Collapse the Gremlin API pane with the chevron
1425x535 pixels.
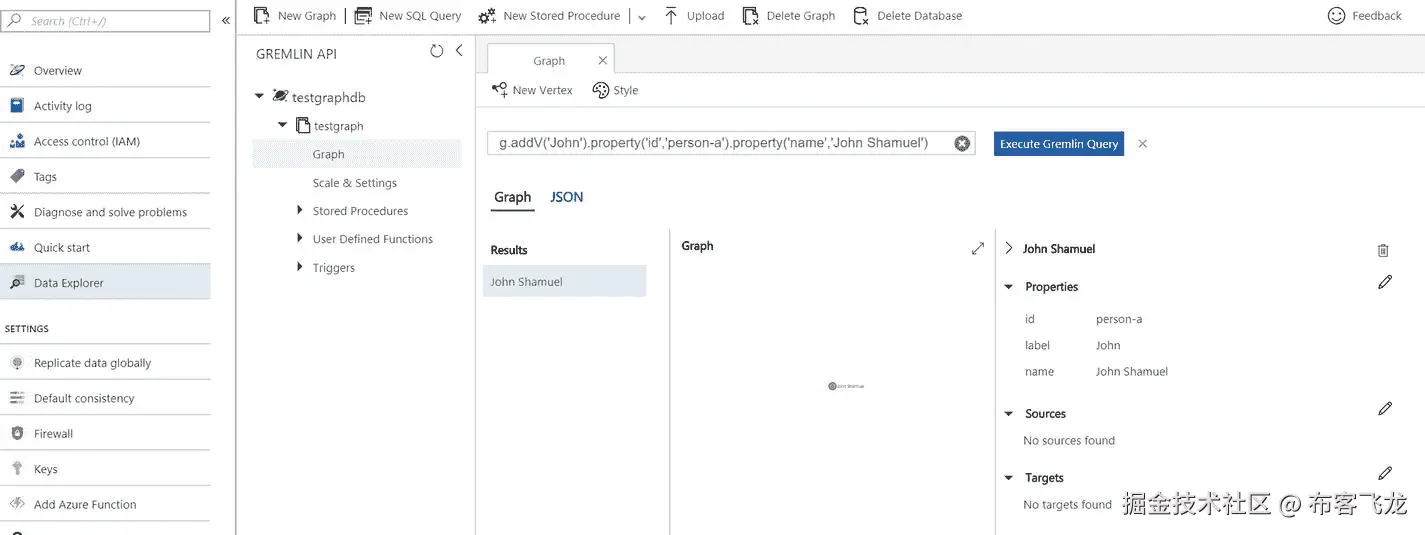click(459, 51)
